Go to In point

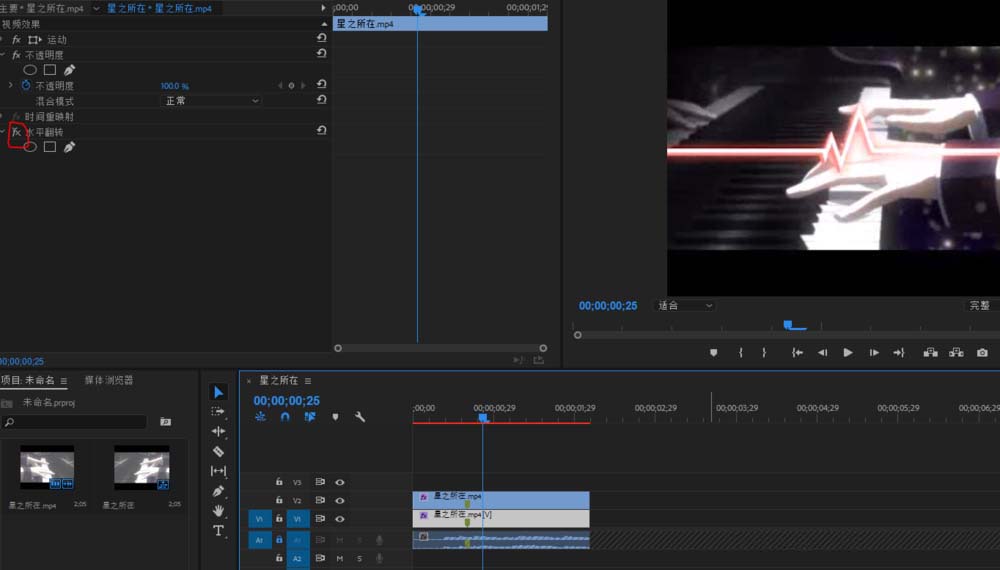pyautogui.click(x=797, y=353)
